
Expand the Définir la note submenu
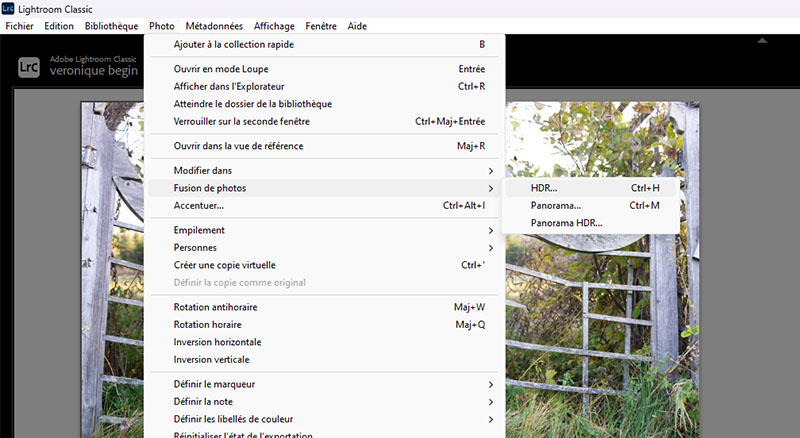pyautogui.click(x=324, y=401)
